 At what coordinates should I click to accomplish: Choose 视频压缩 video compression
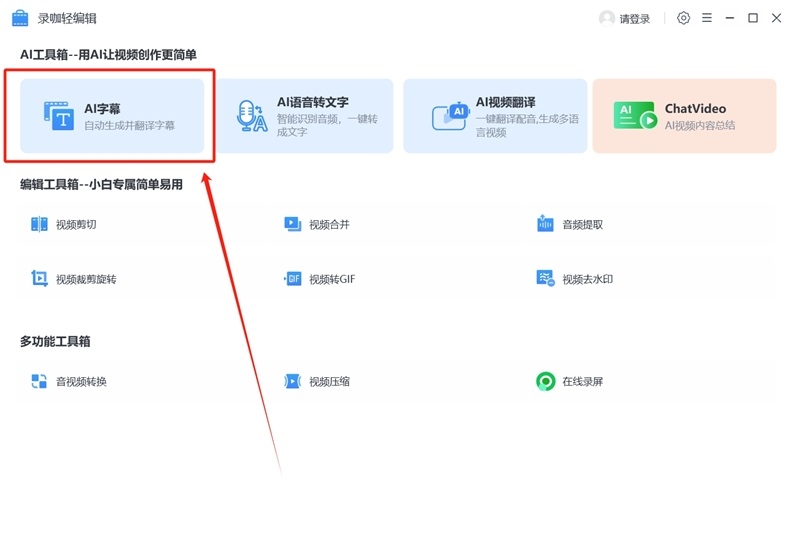click(x=329, y=382)
